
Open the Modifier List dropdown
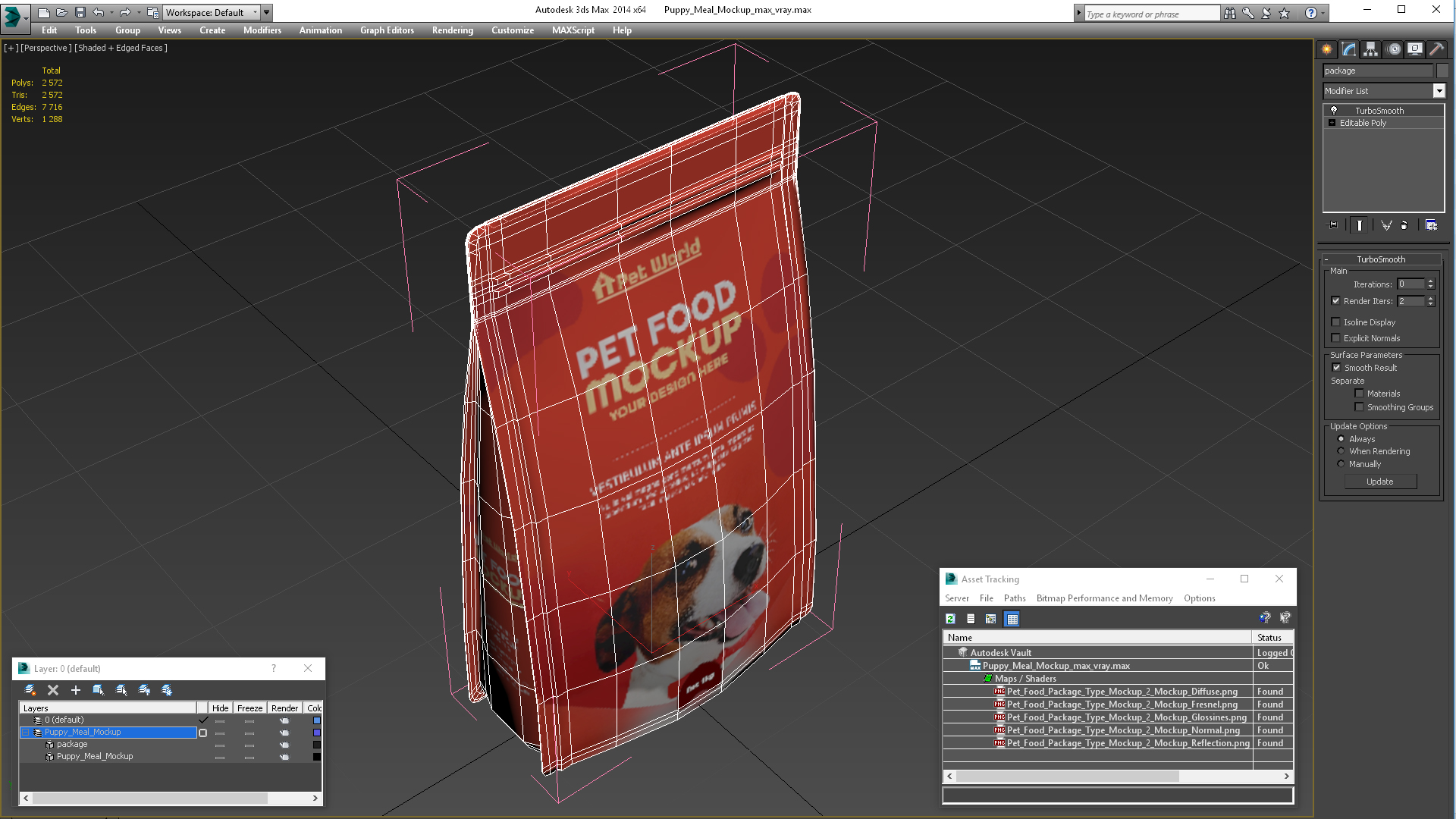click(x=1439, y=91)
